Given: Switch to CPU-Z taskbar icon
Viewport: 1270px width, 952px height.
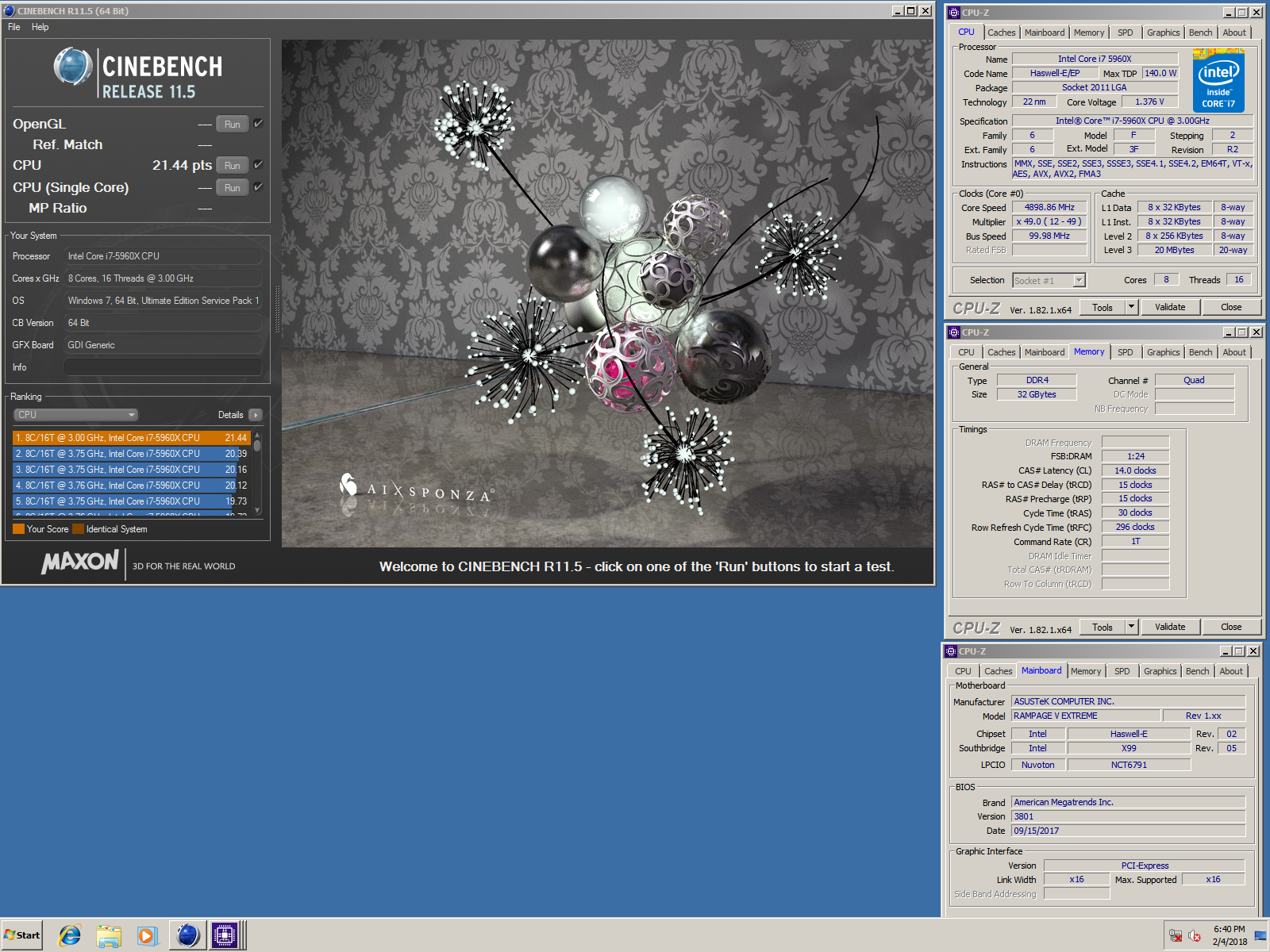Looking at the screenshot, I should (225, 935).
